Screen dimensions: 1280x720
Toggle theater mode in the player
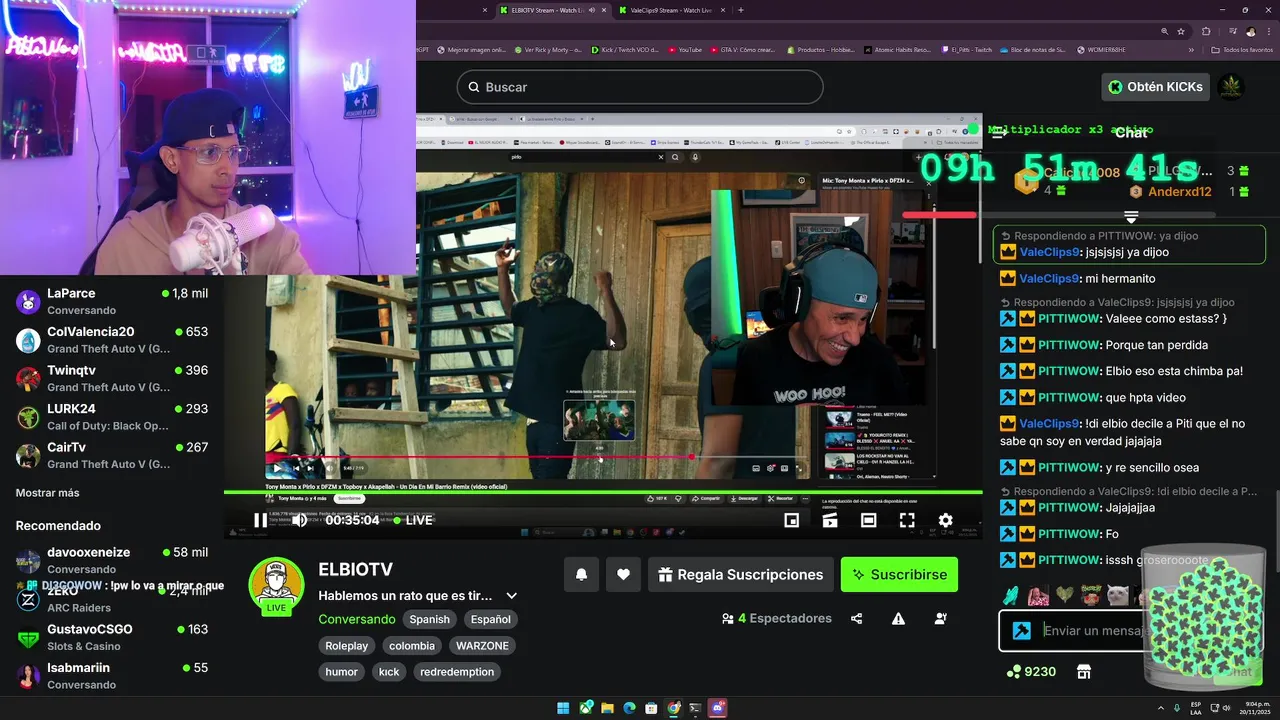tap(869, 520)
